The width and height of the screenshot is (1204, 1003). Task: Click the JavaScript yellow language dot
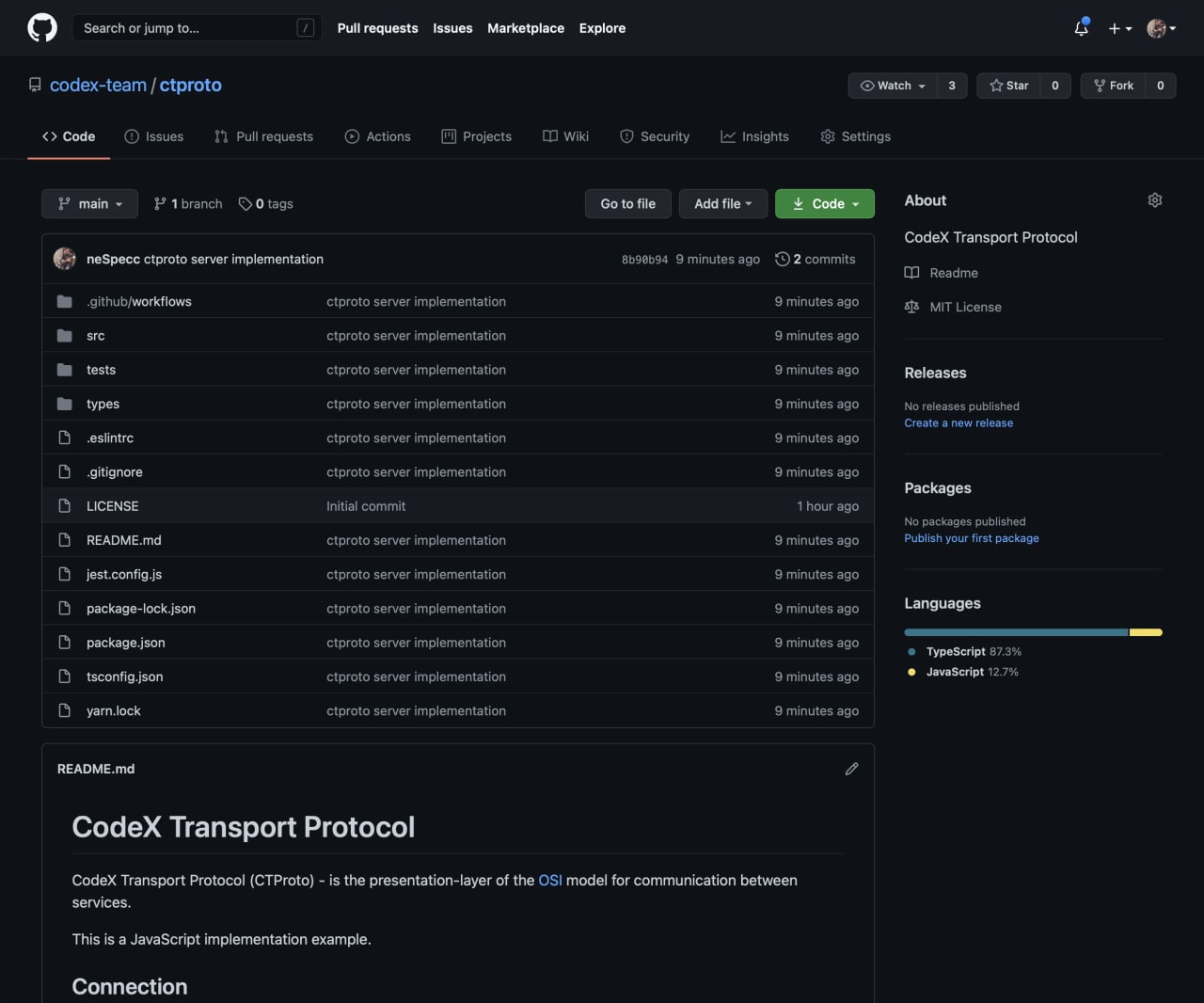pyautogui.click(x=911, y=672)
